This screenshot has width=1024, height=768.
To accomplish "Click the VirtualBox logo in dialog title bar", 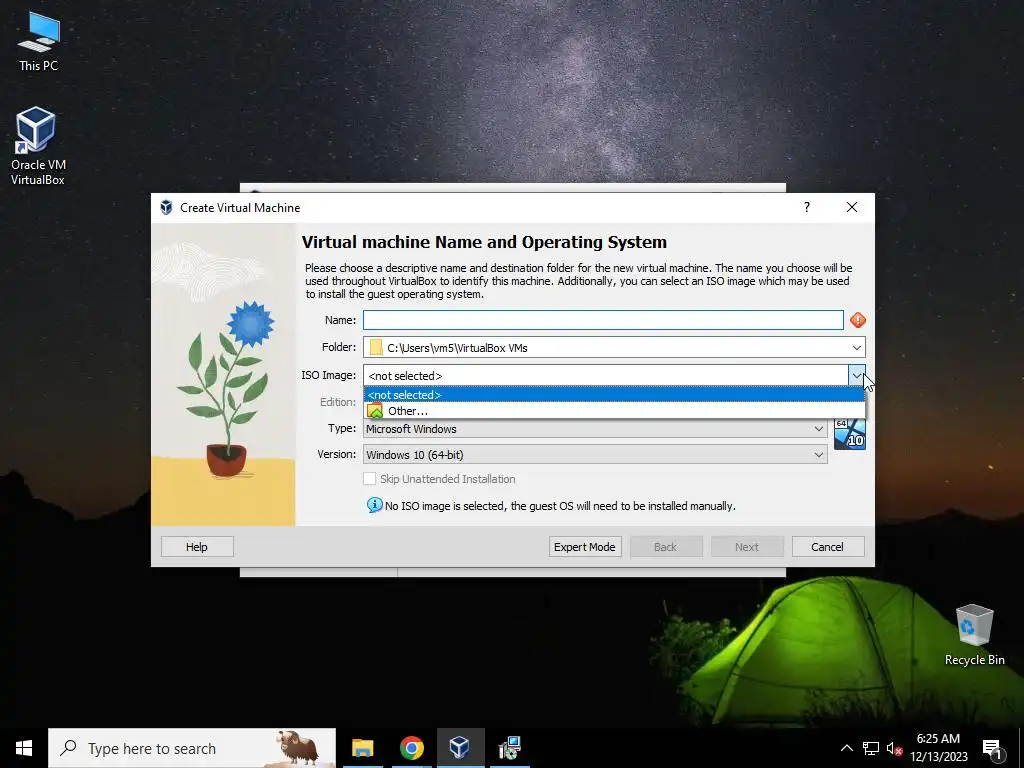I will [x=167, y=208].
